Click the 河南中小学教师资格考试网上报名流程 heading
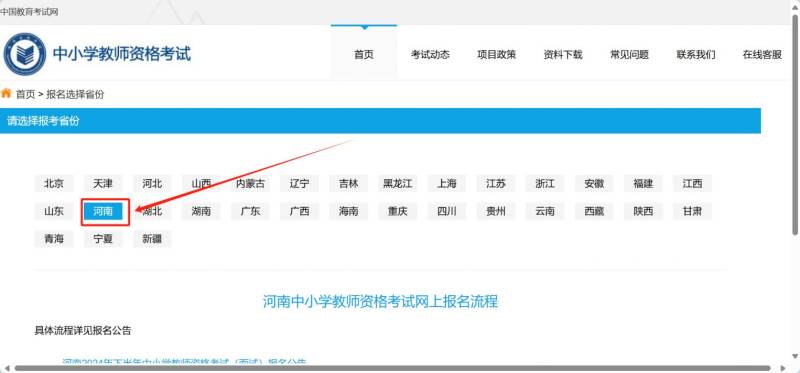The width and height of the screenshot is (800, 373). pyautogui.click(x=380, y=302)
